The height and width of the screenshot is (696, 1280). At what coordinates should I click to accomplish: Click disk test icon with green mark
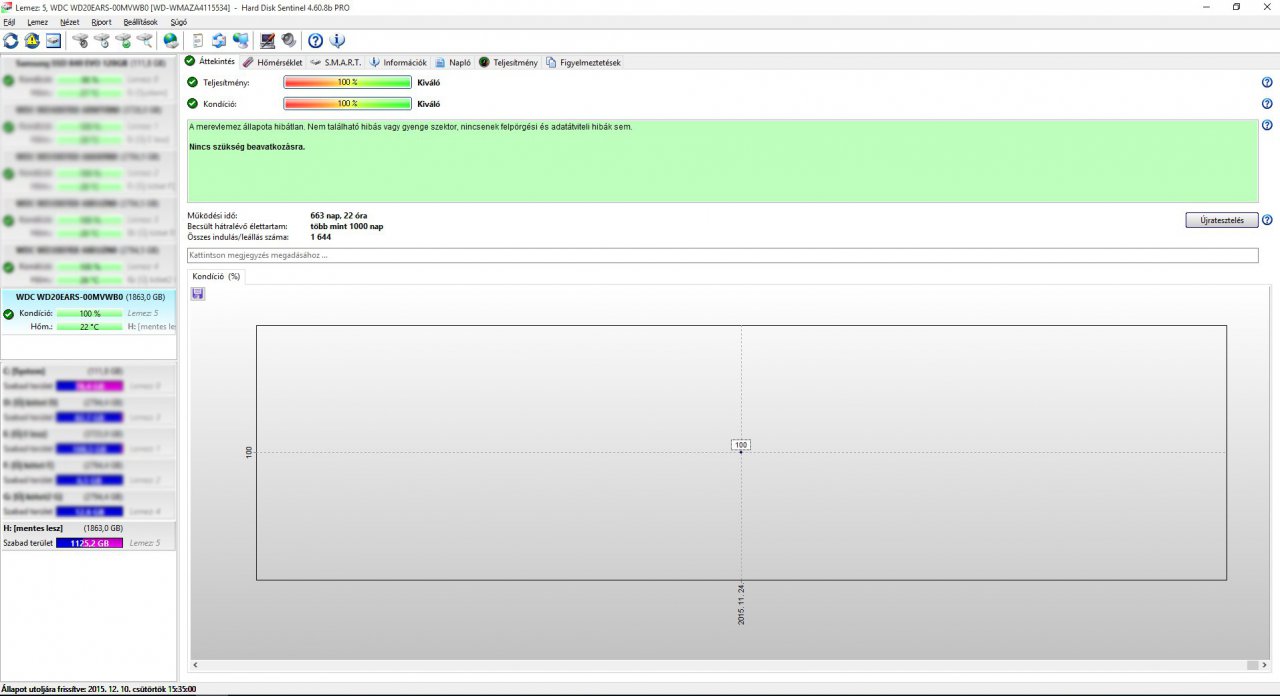click(x=123, y=41)
